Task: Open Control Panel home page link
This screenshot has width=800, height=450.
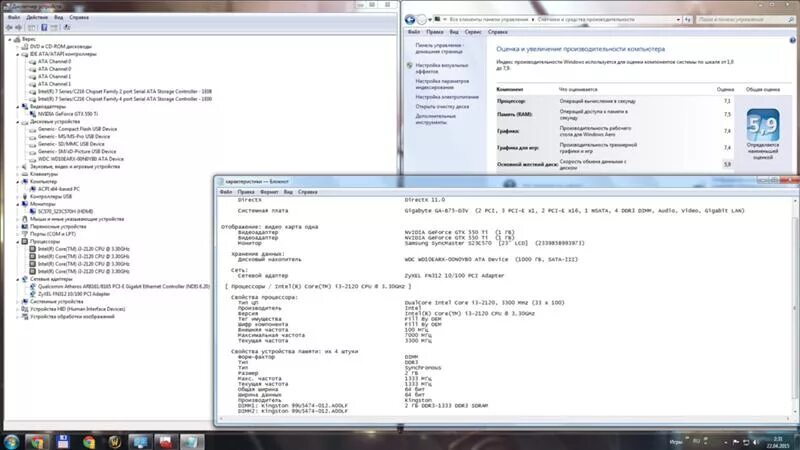Action: (x=439, y=48)
